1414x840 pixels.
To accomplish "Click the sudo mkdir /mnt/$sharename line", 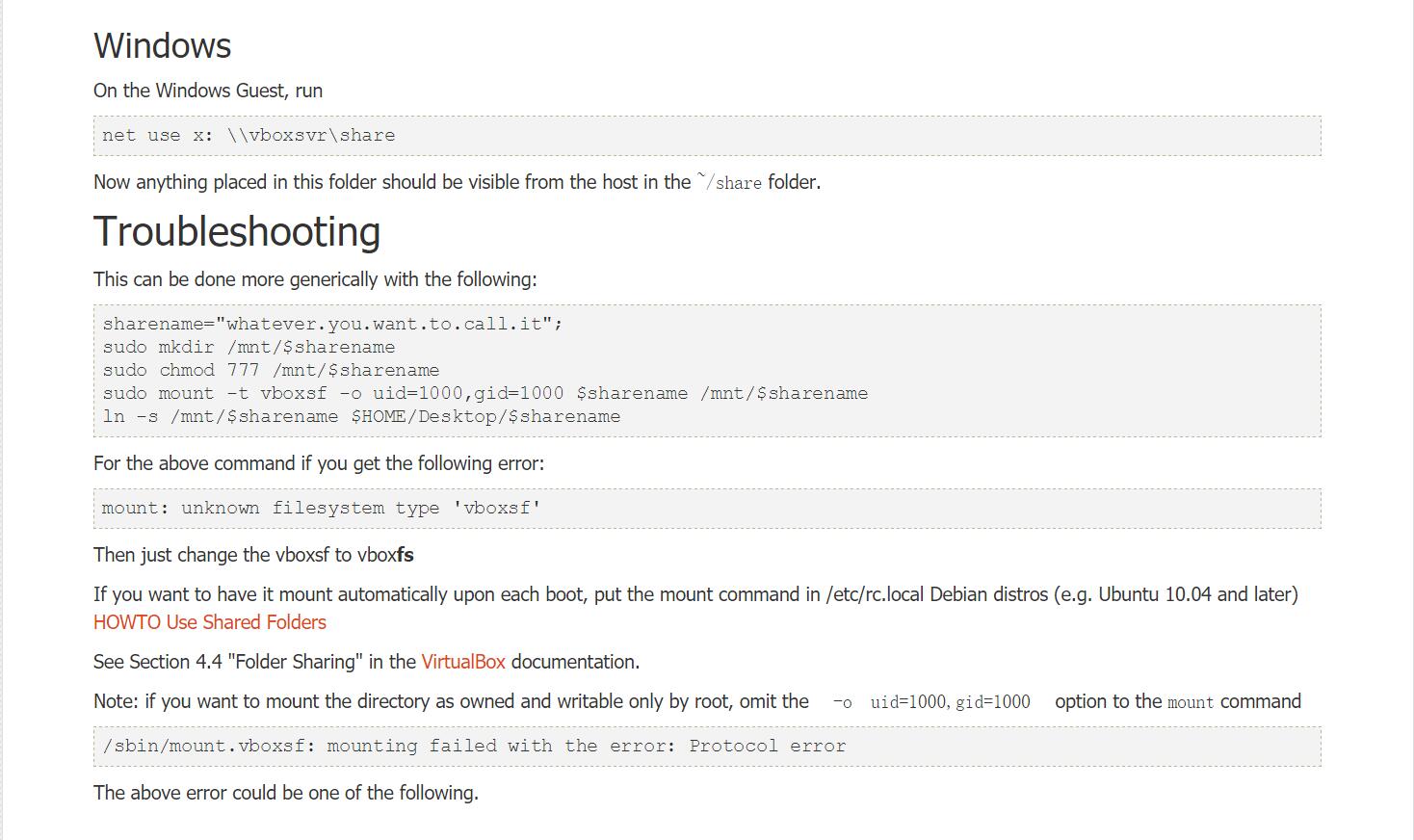I will coord(249,347).
